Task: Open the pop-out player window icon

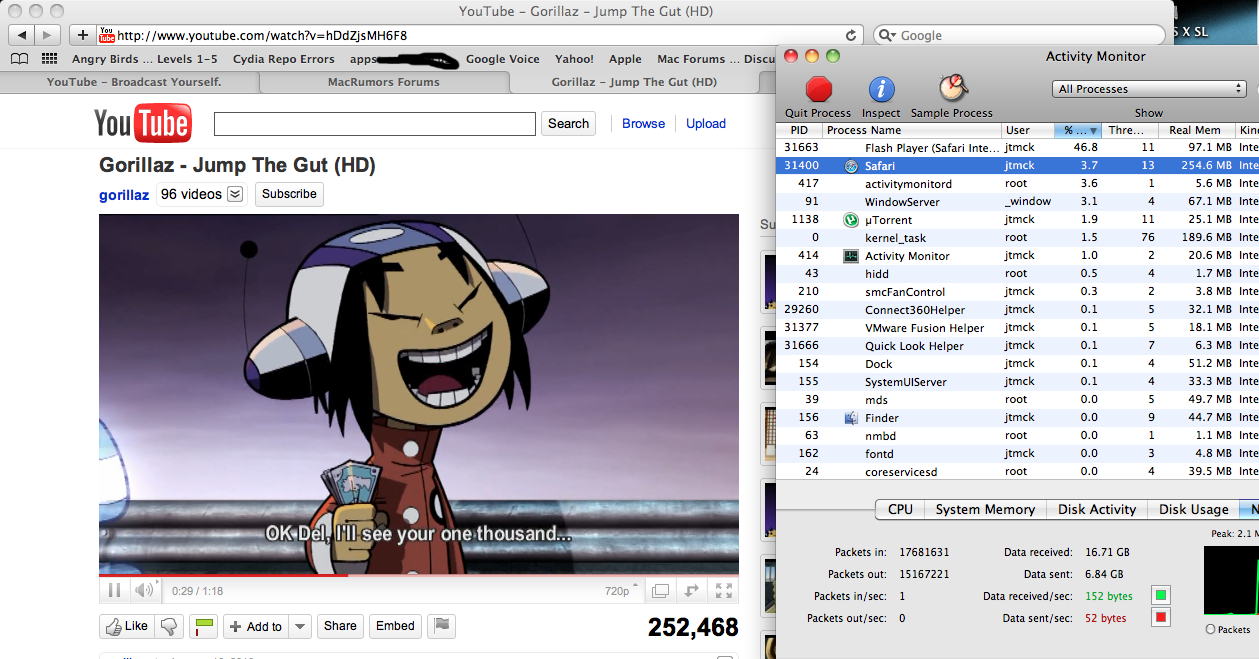Action: click(x=660, y=591)
